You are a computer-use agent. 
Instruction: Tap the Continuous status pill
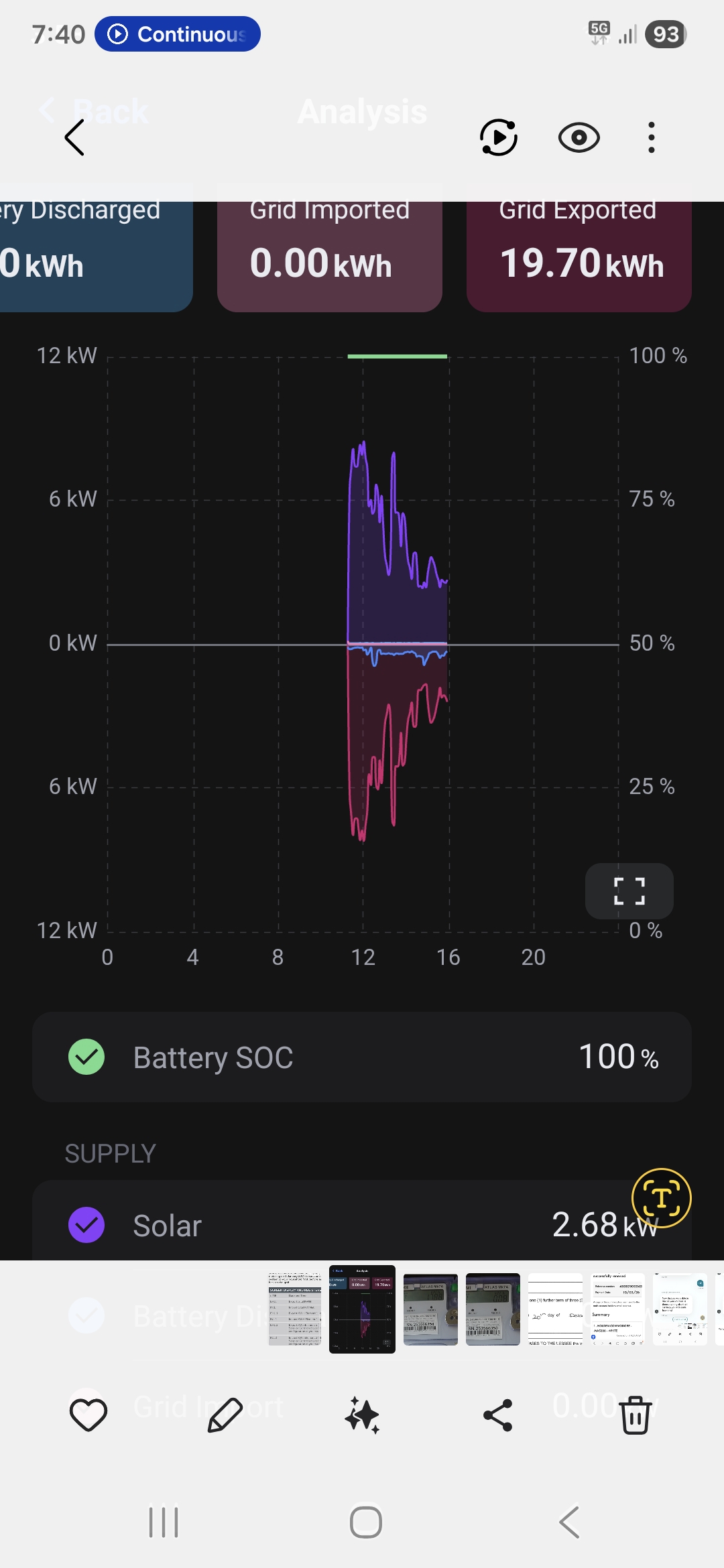point(178,34)
